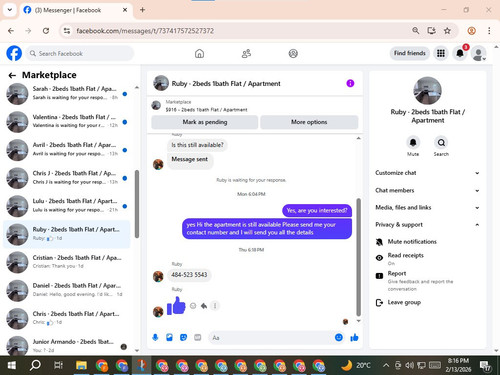Choose a sticker icon in composer

183,338
